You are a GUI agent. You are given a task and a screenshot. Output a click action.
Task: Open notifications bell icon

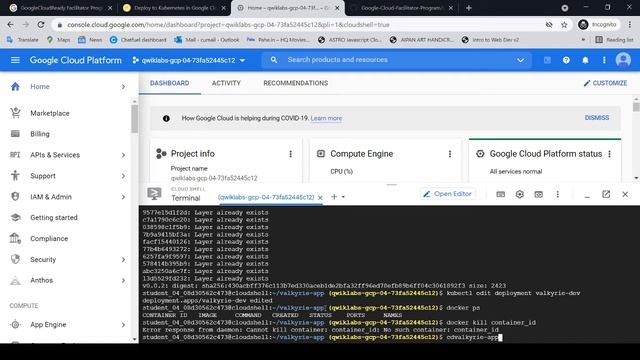click(x=585, y=60)
